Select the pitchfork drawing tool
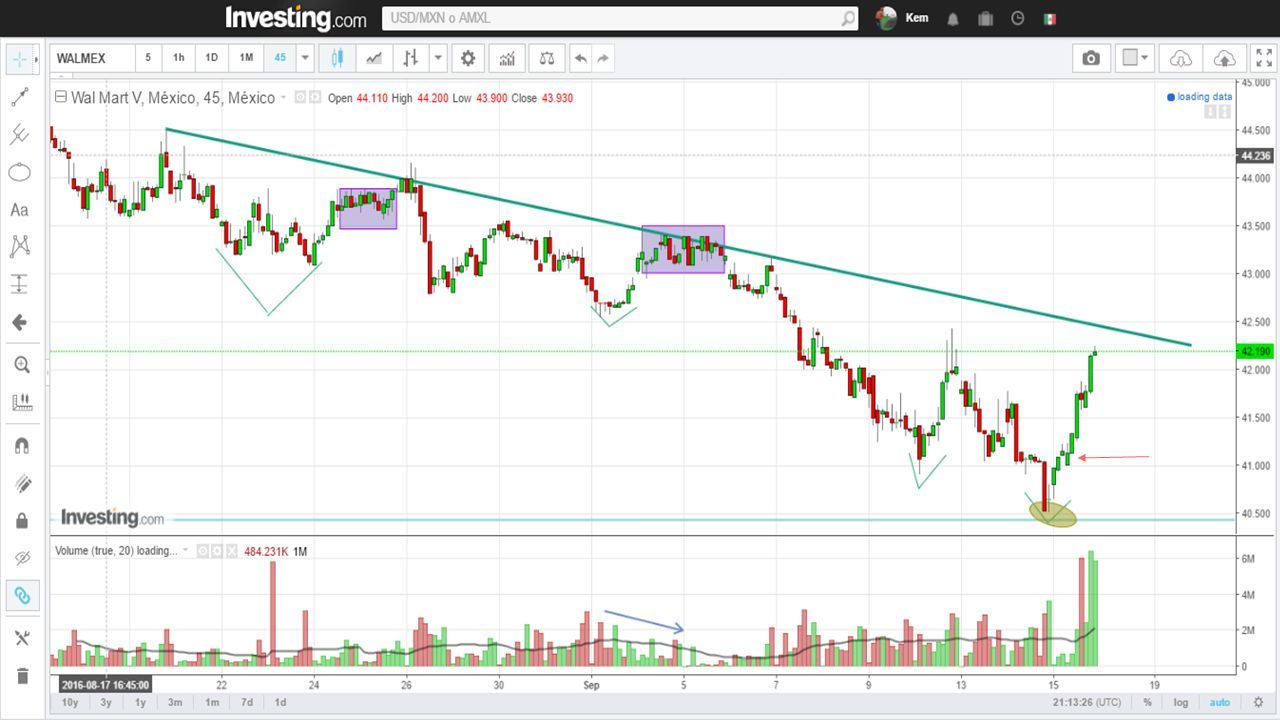Screen dimensions: 1280x720 click(x=20, y=135)
